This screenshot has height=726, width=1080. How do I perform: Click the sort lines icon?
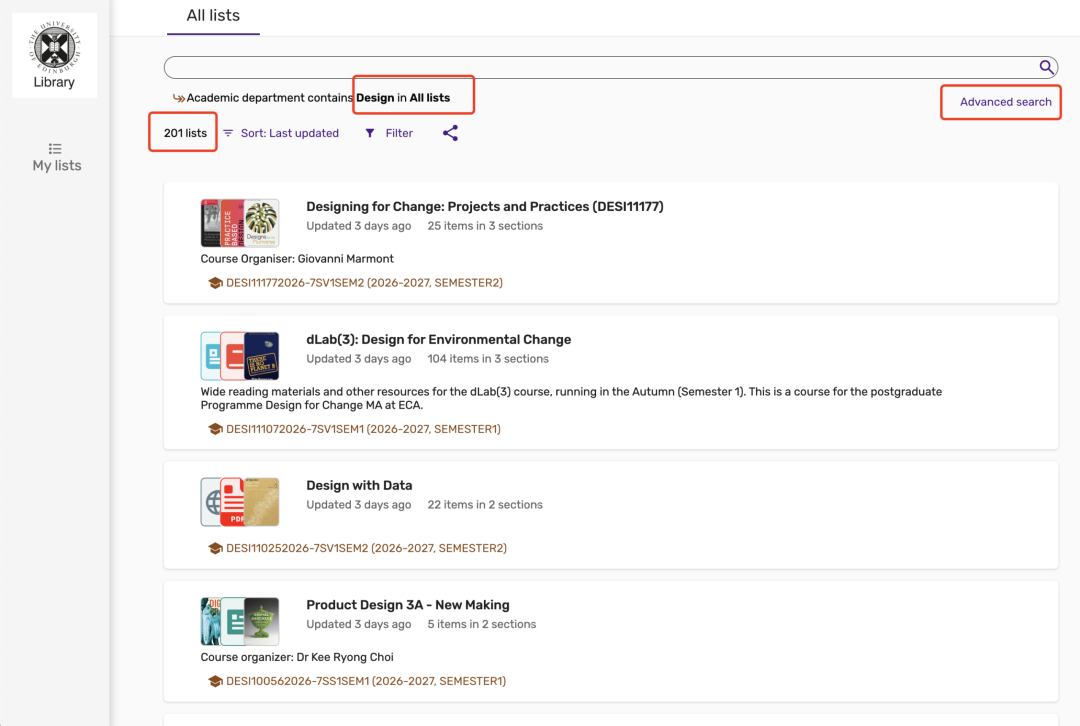click(228, 133)
